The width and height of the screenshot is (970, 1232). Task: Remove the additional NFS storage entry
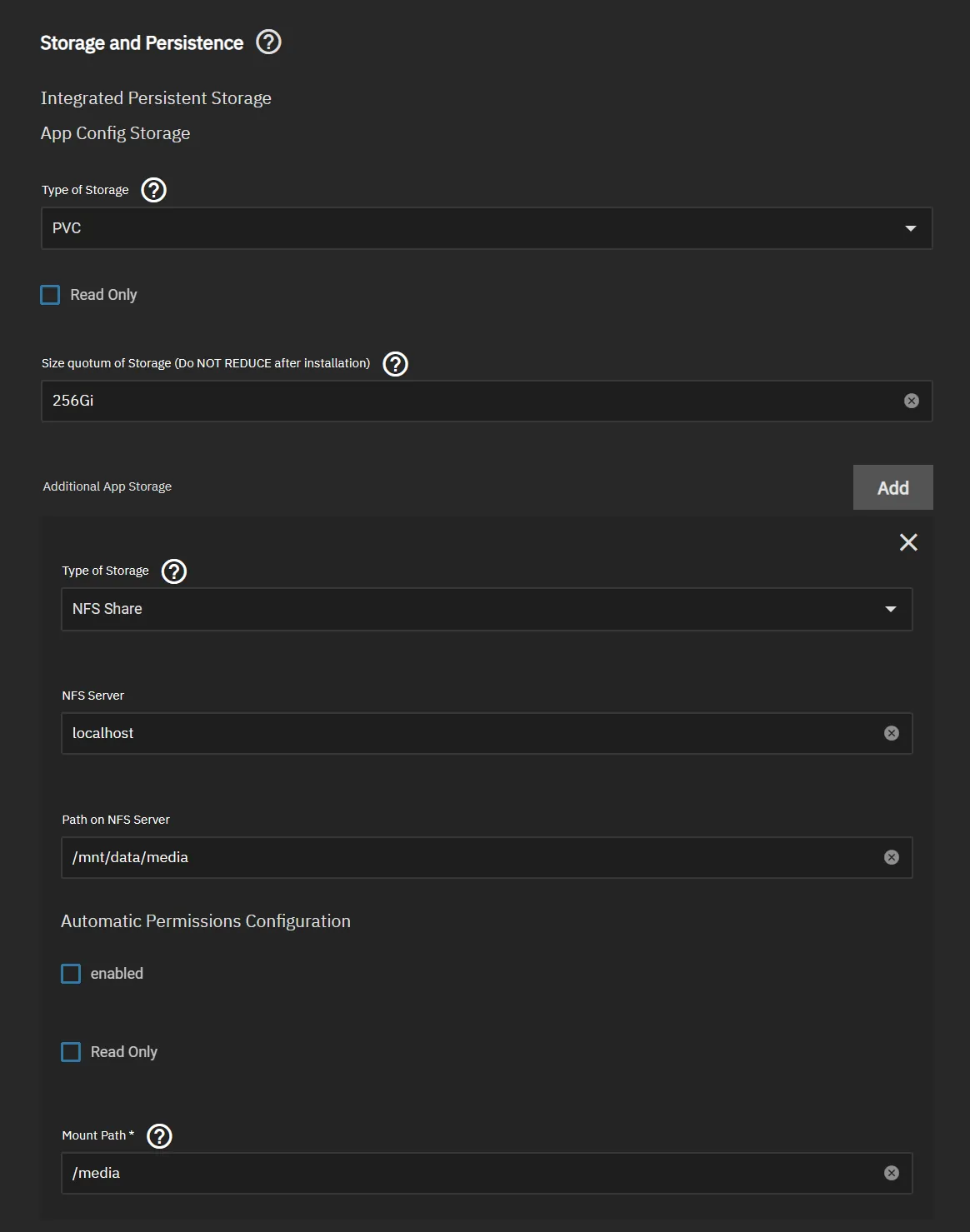908,542
